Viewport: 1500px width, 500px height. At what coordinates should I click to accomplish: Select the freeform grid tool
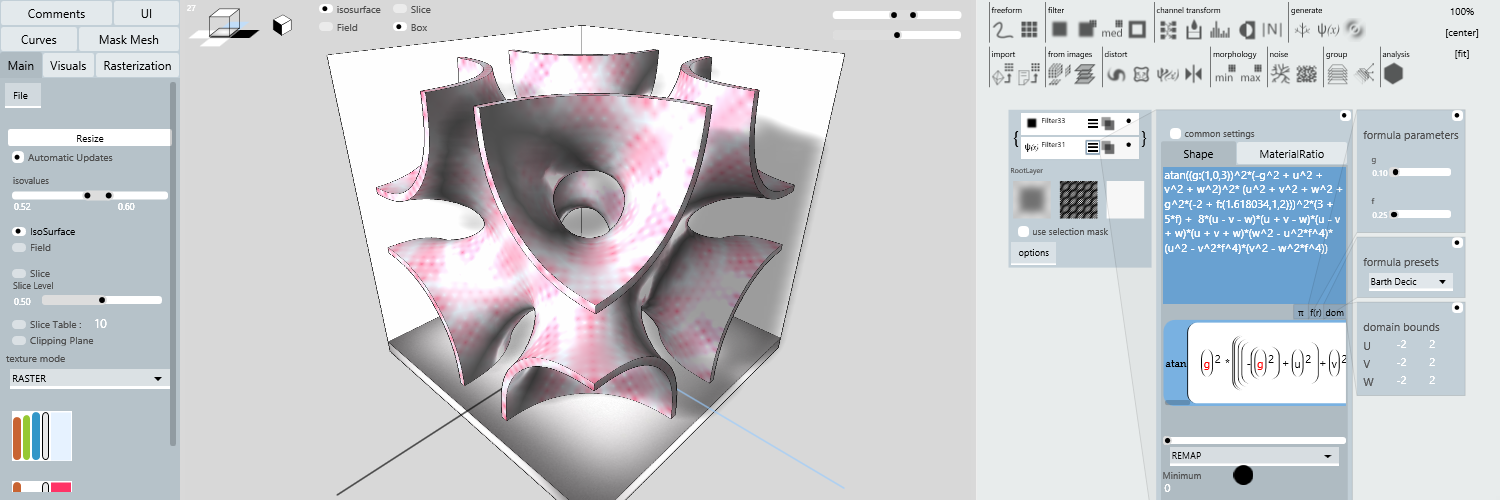point(1029,30)
